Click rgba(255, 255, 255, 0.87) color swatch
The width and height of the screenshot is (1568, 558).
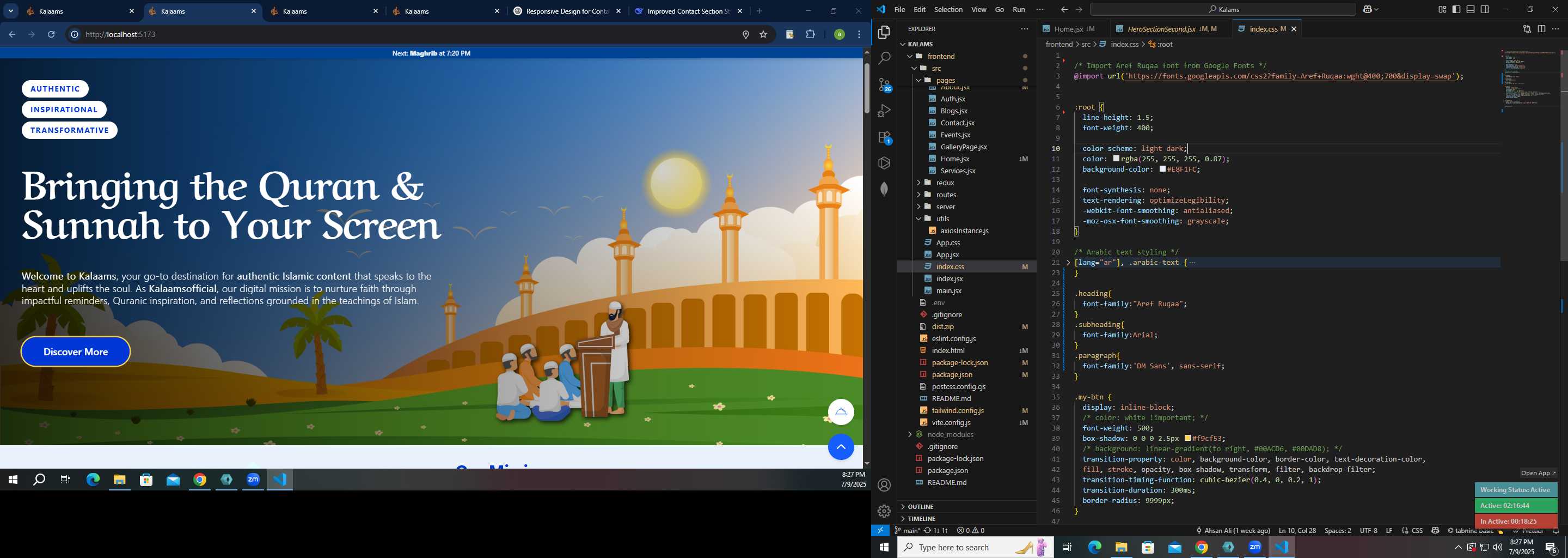[1116, 159]
